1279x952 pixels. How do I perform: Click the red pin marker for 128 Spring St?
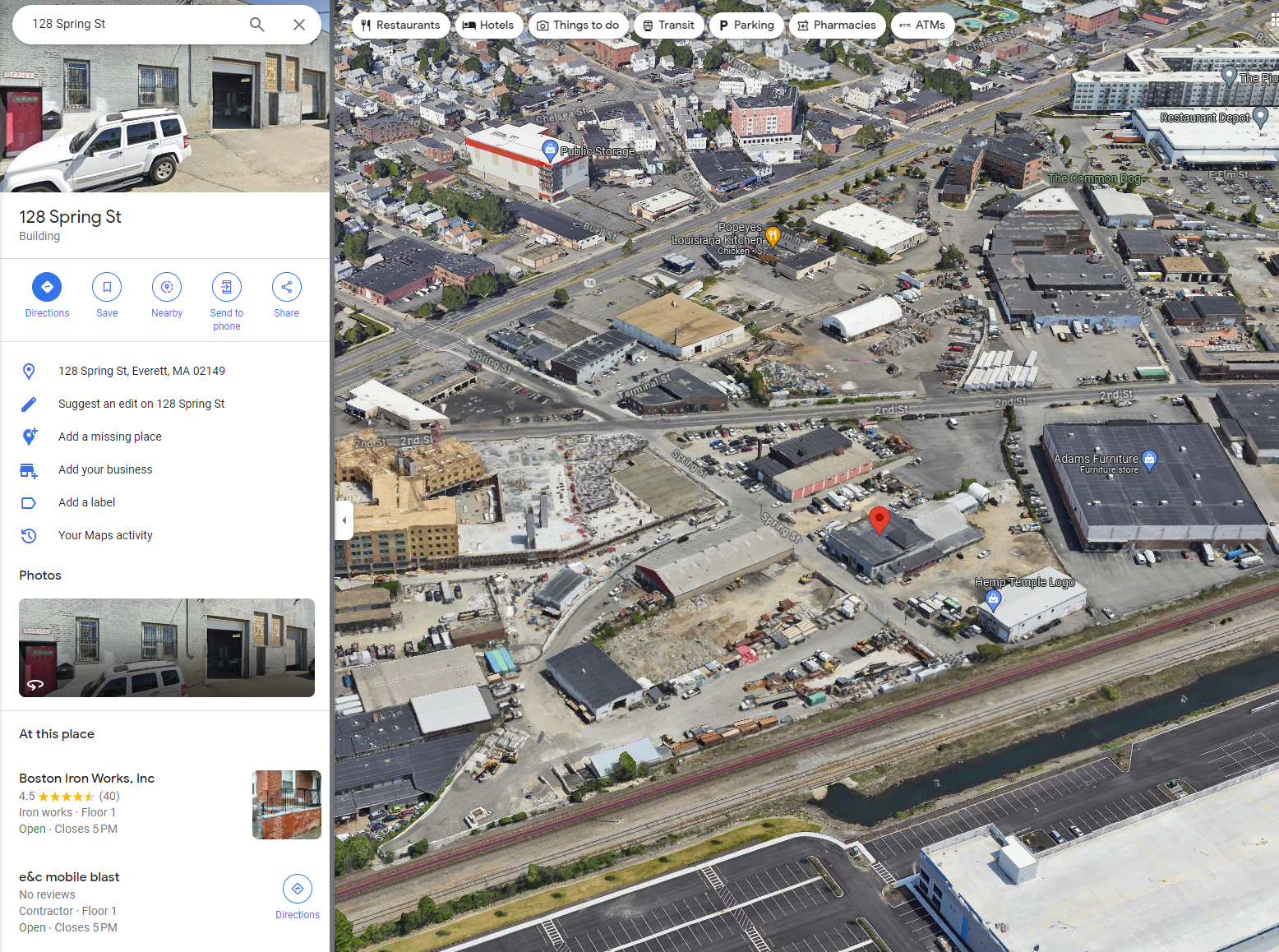click(x=880, y=520)
